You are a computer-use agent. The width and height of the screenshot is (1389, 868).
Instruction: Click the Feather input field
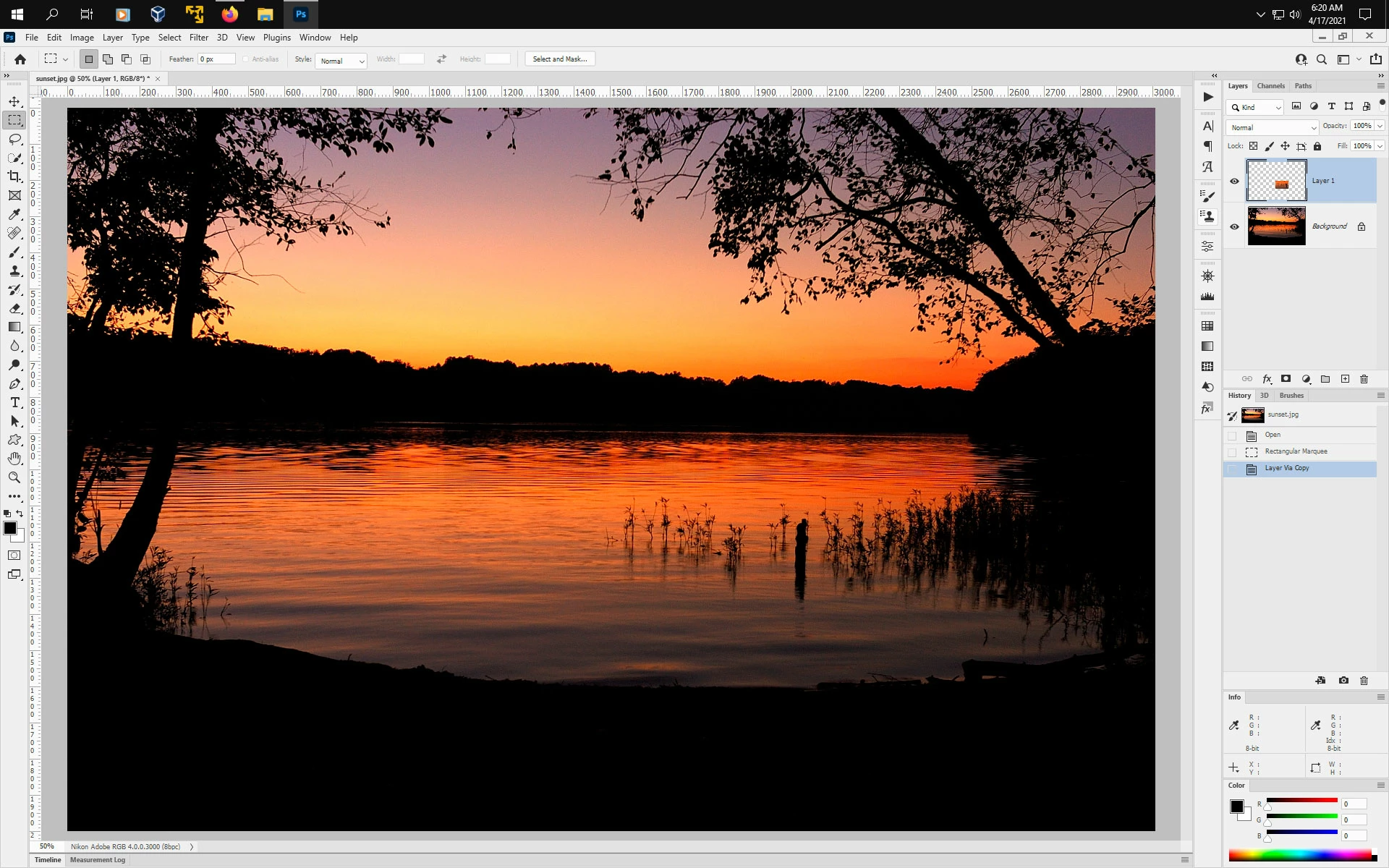point(216,59)
